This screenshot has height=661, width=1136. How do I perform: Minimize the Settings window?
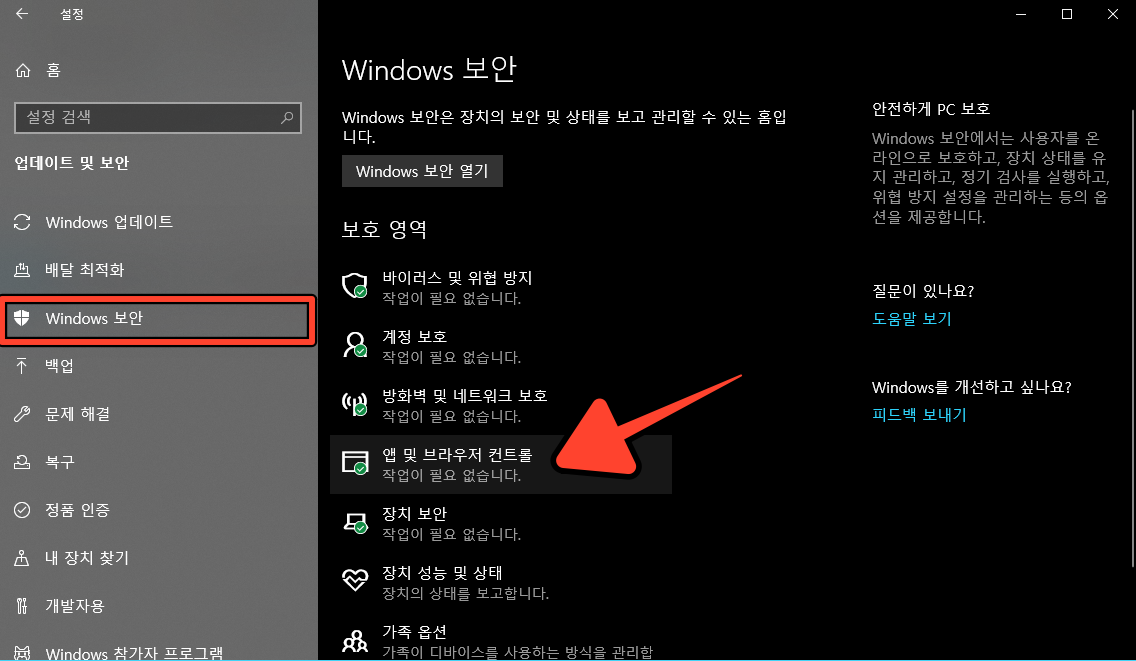coord(1021,14)
